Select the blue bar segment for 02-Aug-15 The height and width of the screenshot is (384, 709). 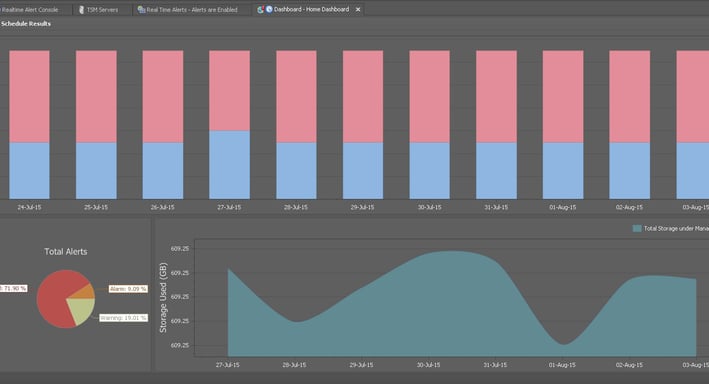click(x=629, y=171)
